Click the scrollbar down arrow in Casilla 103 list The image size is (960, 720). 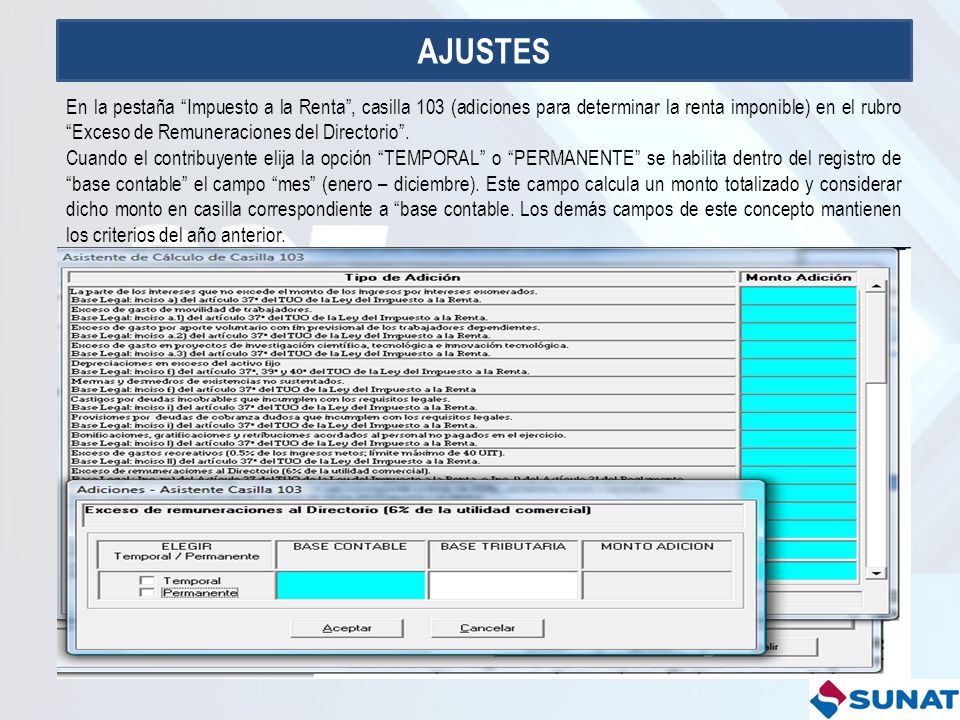point(876,573)
